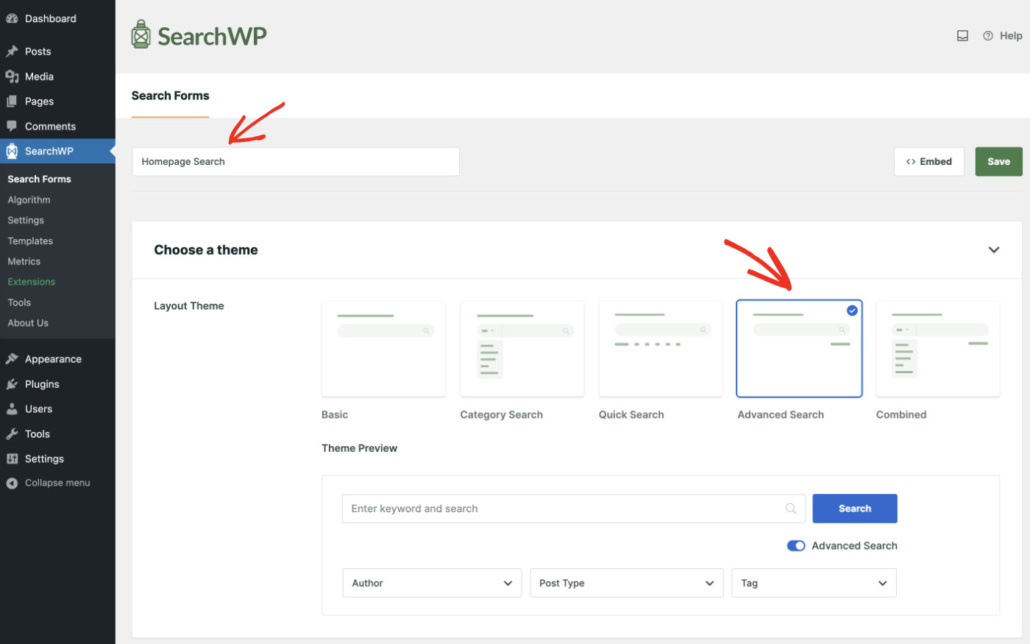
Task: Click the Homepage Search name field
Action: [295, 161]
